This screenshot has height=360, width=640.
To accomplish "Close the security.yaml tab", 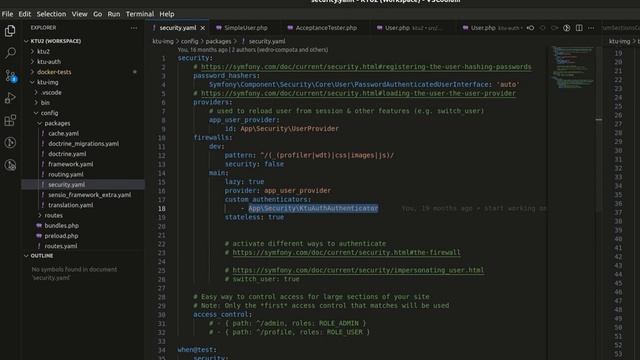I will (202, 28).
